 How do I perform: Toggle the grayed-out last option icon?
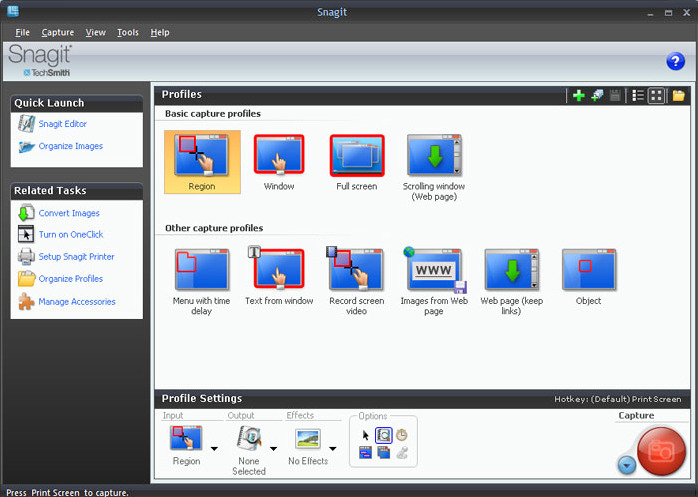pos(402,453)
